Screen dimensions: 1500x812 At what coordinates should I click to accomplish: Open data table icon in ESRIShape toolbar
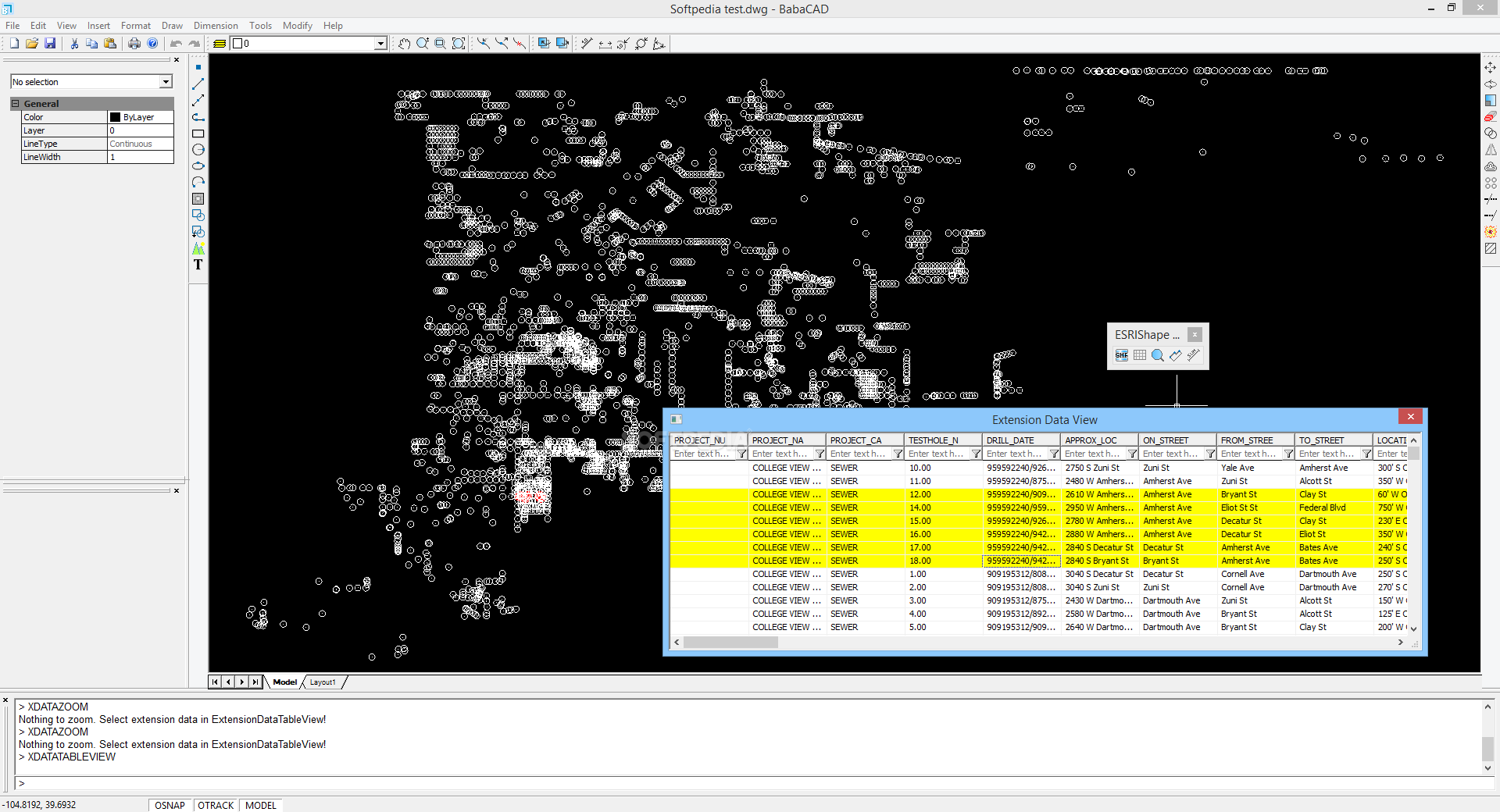click(1140, 355)
